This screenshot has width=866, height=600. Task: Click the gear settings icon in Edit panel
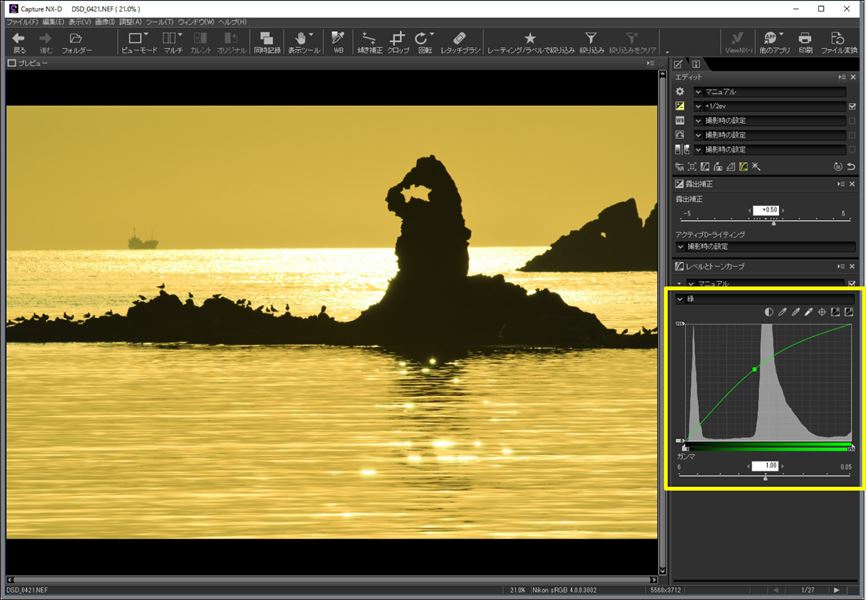(680, 92)
